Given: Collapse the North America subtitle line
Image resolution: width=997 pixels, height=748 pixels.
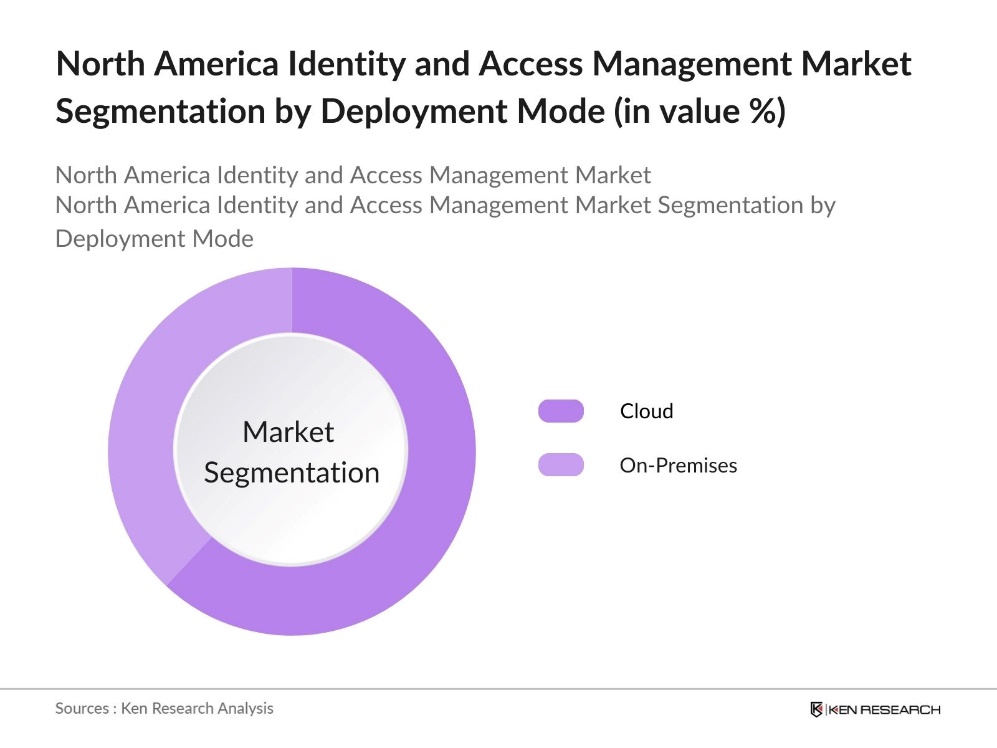Looking at the screenshot, I should [x=352, y=175].
